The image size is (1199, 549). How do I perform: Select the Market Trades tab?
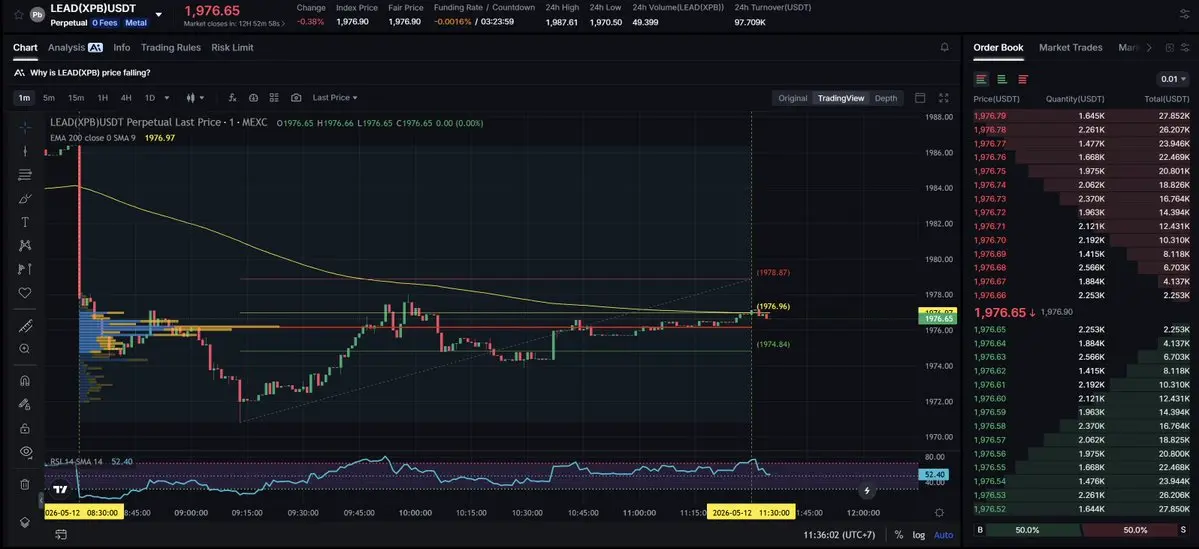[x=1071, y=47]
